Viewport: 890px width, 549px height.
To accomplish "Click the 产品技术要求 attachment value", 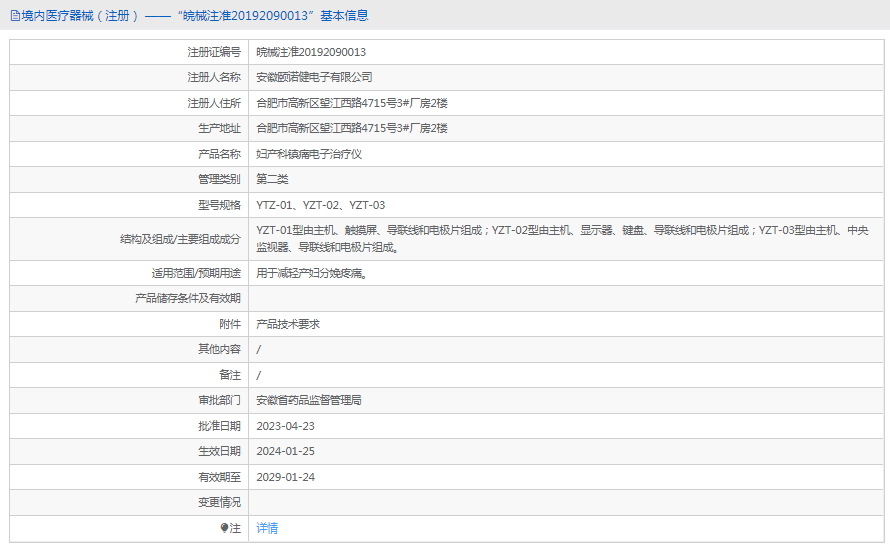I will click(288, 324).
